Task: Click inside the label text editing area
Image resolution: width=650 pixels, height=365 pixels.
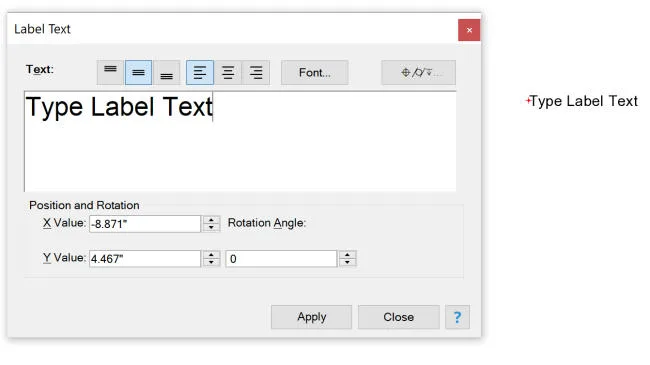Action: (240, 141)
